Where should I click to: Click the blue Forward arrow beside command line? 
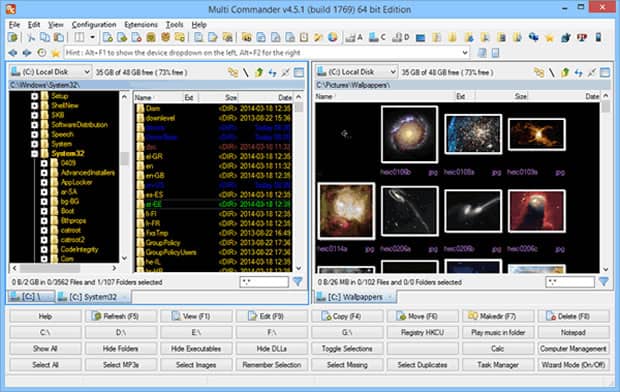pyautogui.click(x=27, y=53)
